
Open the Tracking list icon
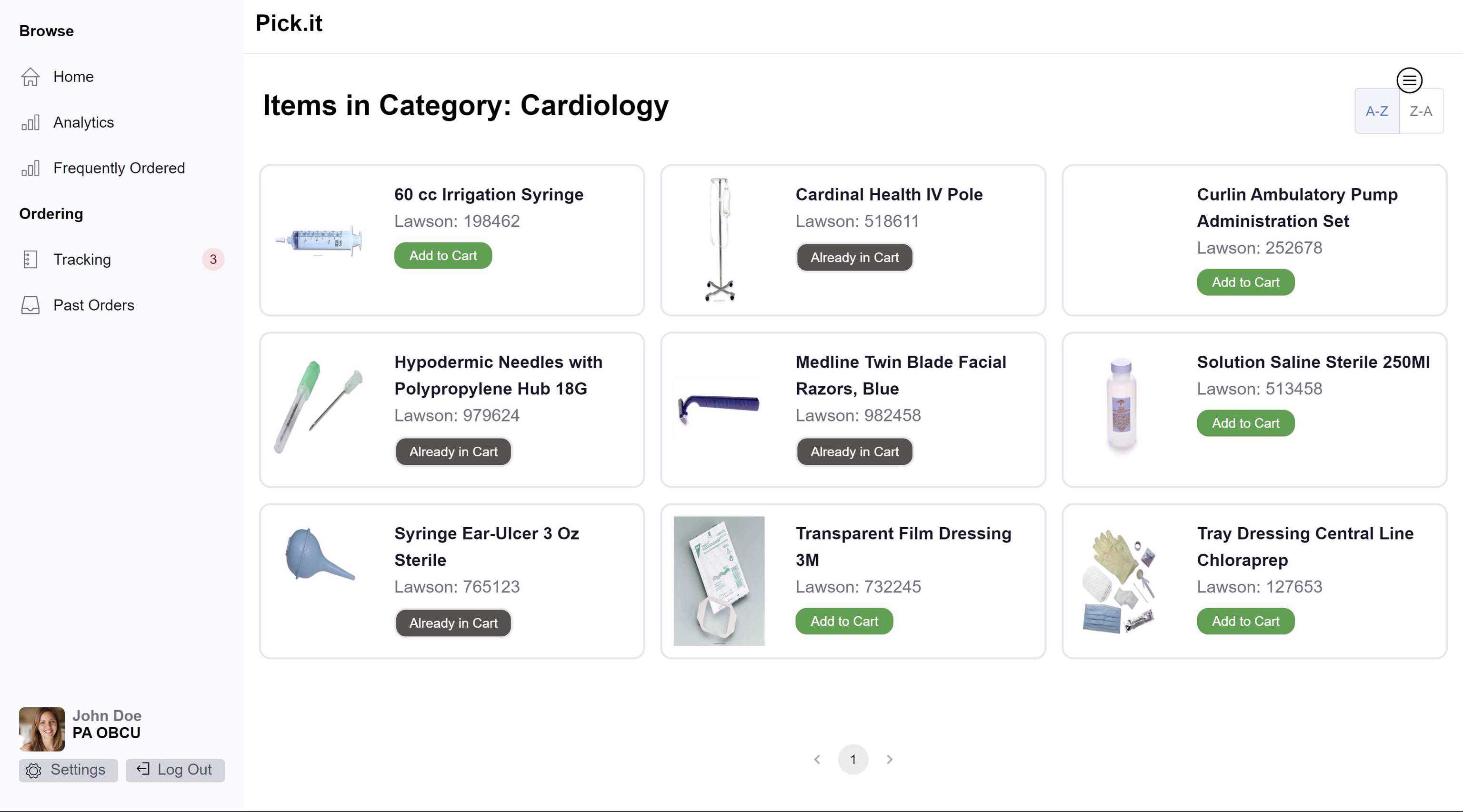[30, 260]
